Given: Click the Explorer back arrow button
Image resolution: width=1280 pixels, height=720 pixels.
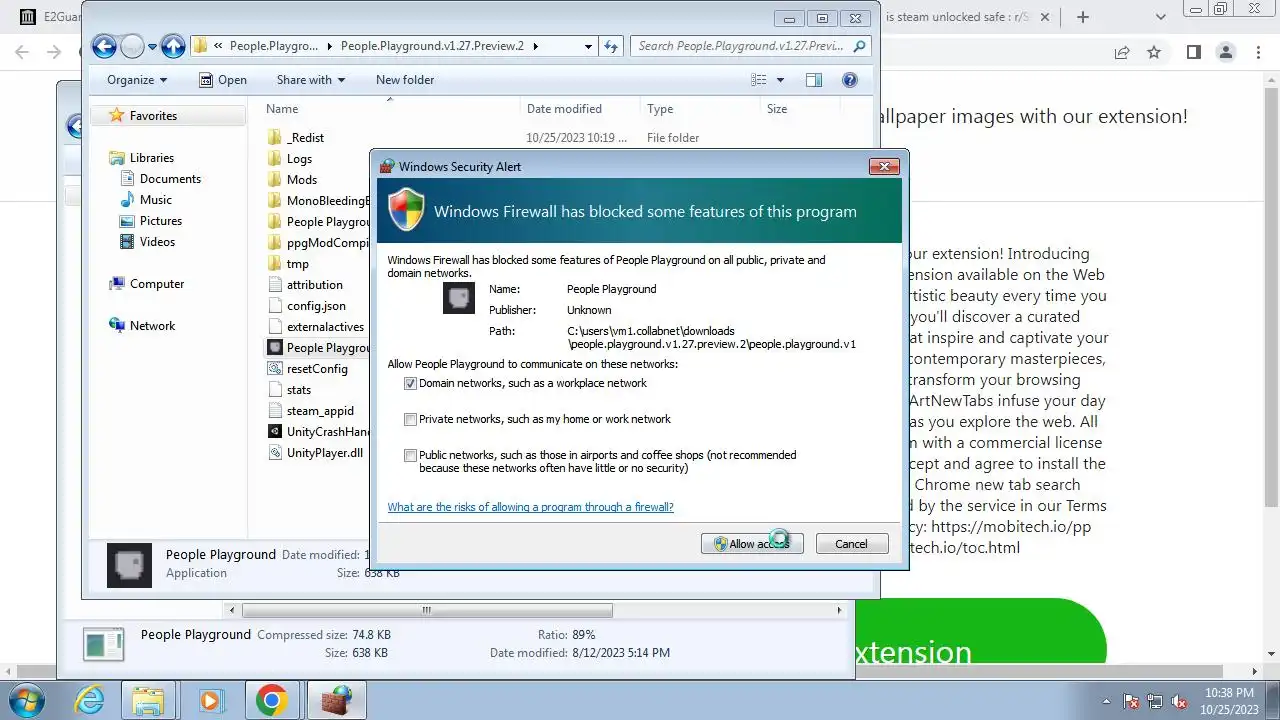Looking at the screenshot, I should [104, 46].
